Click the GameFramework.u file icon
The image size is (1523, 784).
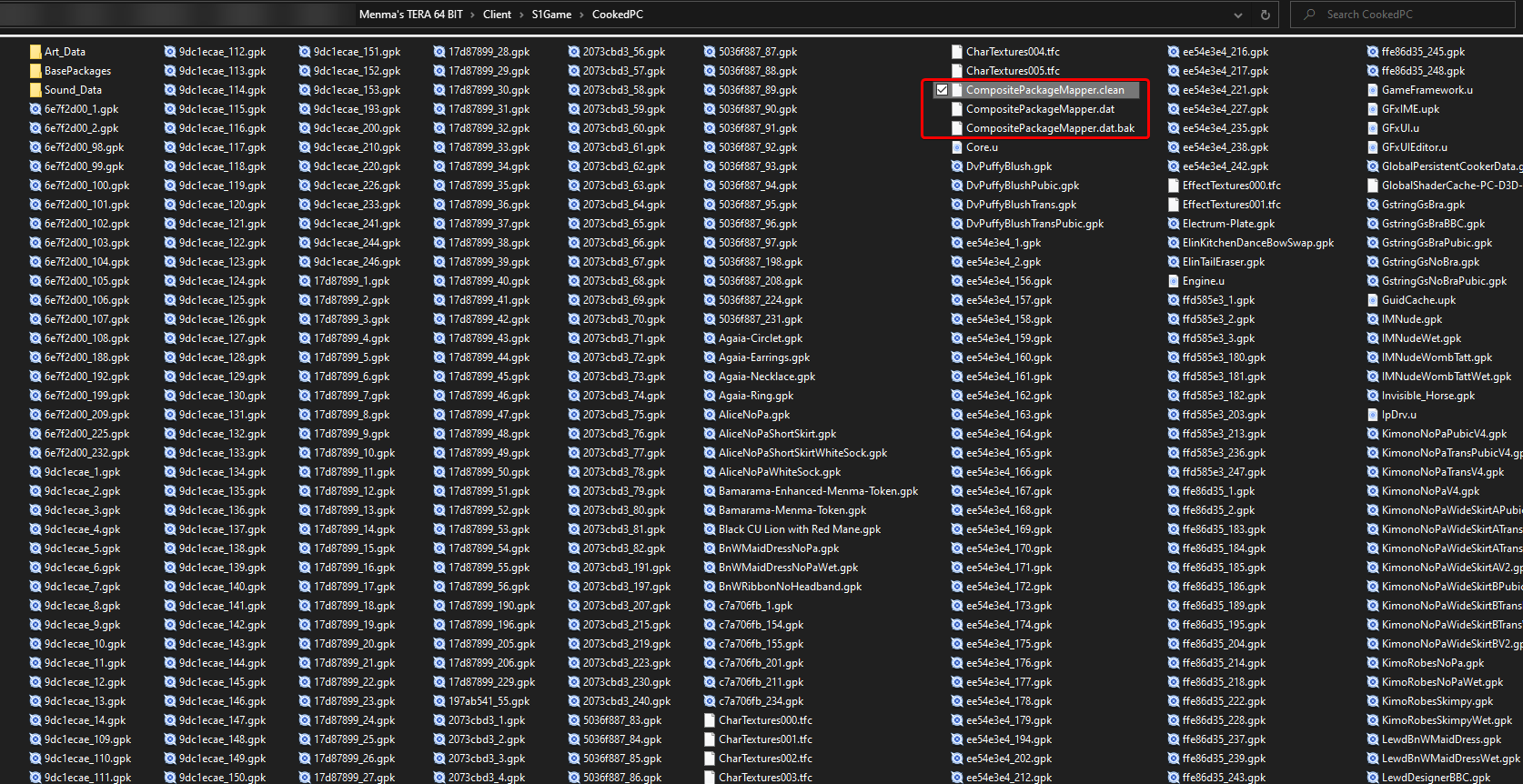tap(1373, 90)
